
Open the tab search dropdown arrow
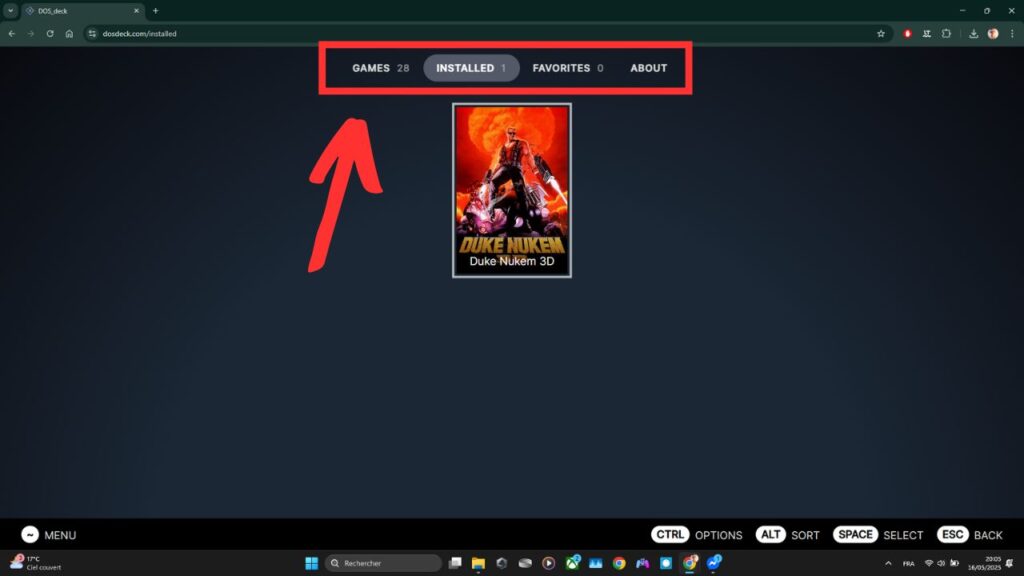[x=10, y=10]
